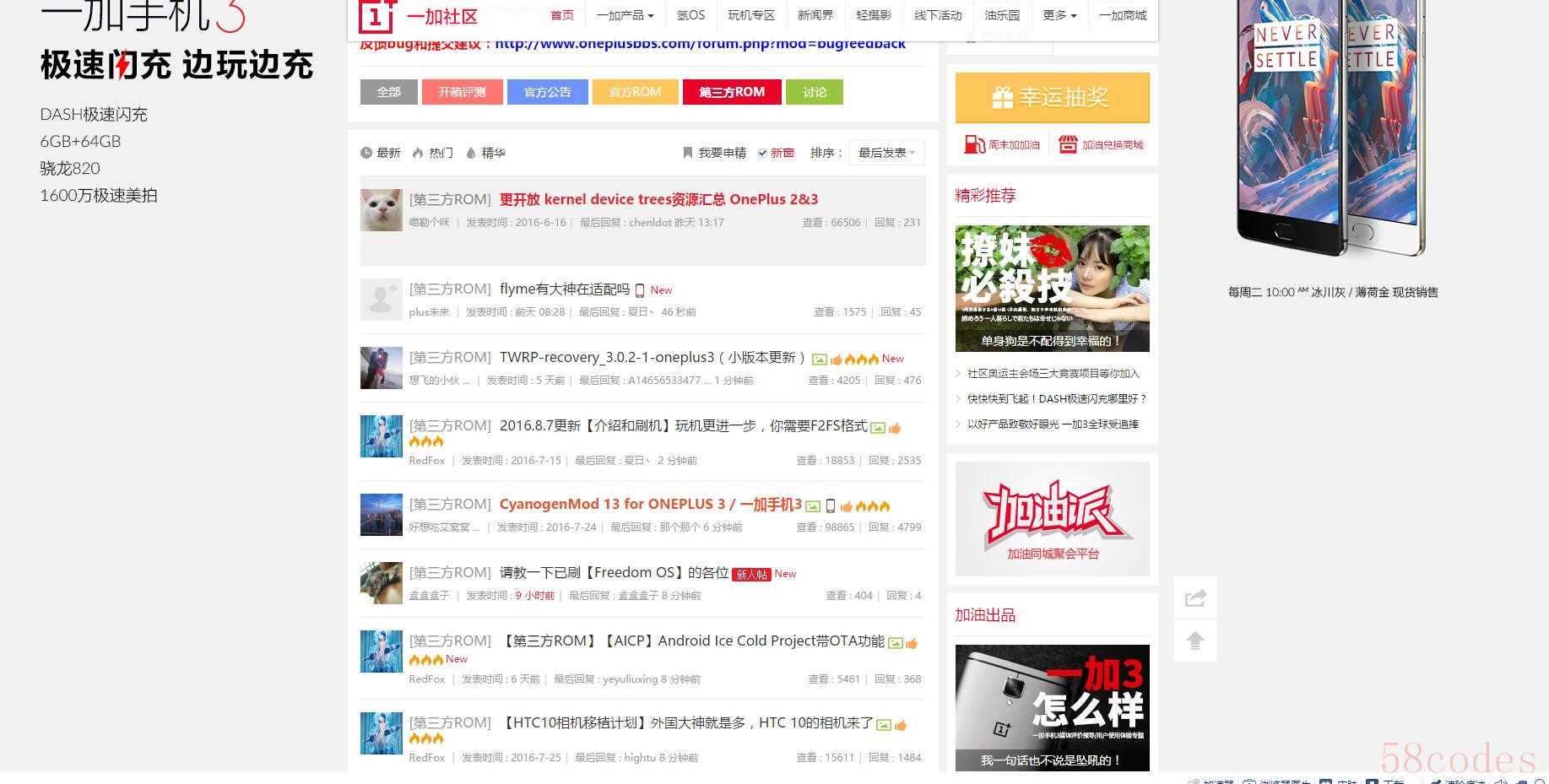
Task: Open the 撩妹必殺技 recommendation banner
Action: (1053, 289)
